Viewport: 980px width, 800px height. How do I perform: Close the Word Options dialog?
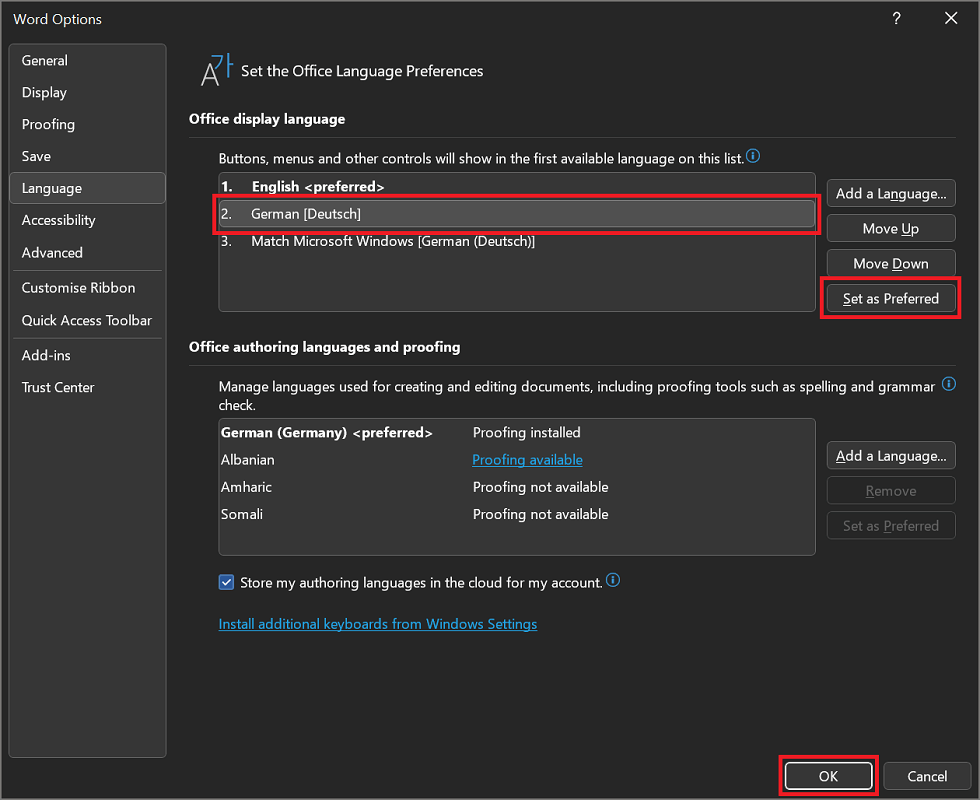(951, 19)
